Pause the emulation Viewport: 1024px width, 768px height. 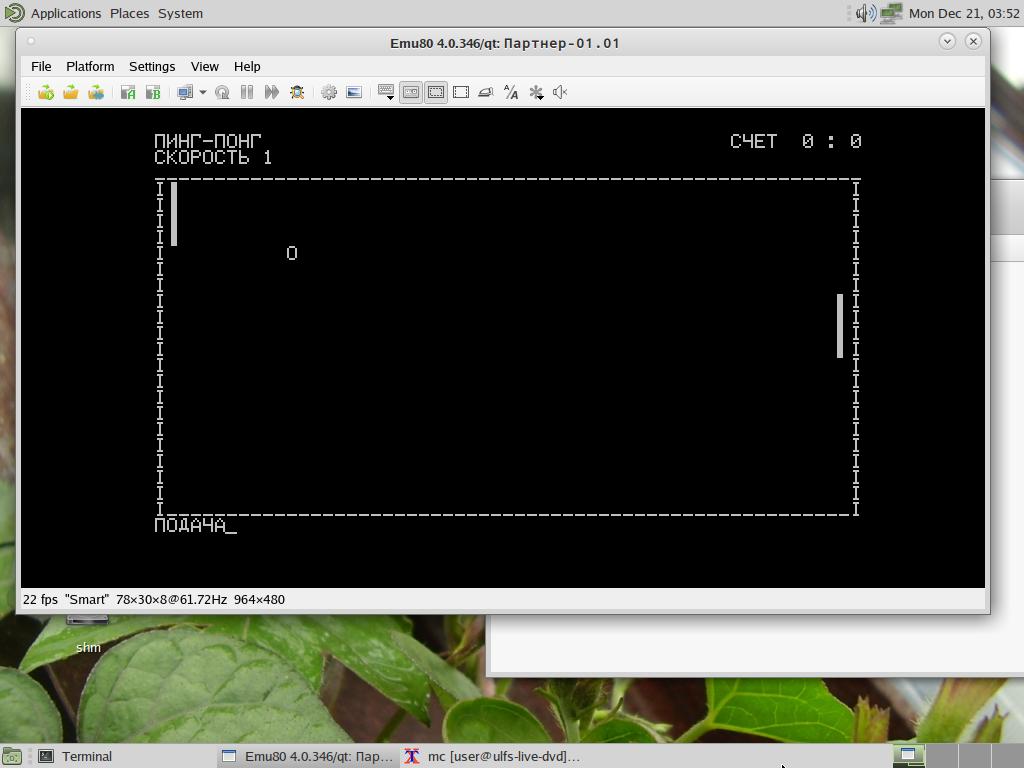tap(247, 92)
